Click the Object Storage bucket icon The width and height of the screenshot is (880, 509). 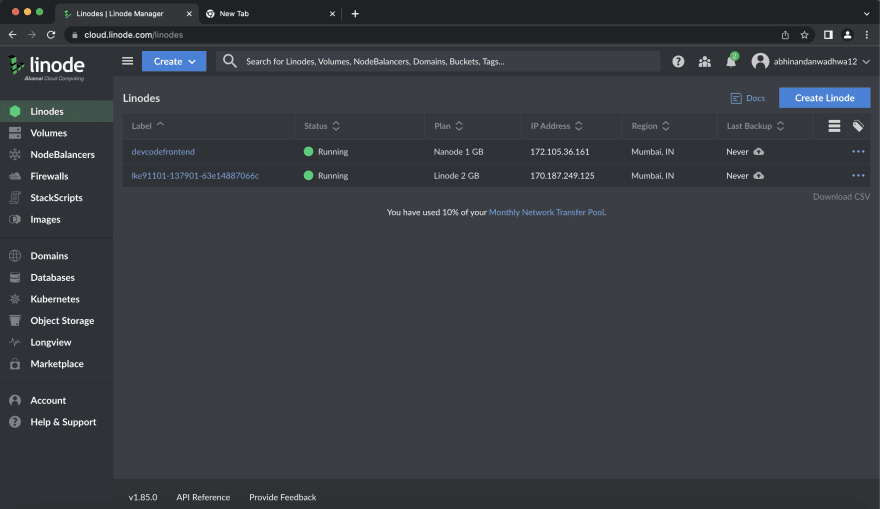[15, 320]
